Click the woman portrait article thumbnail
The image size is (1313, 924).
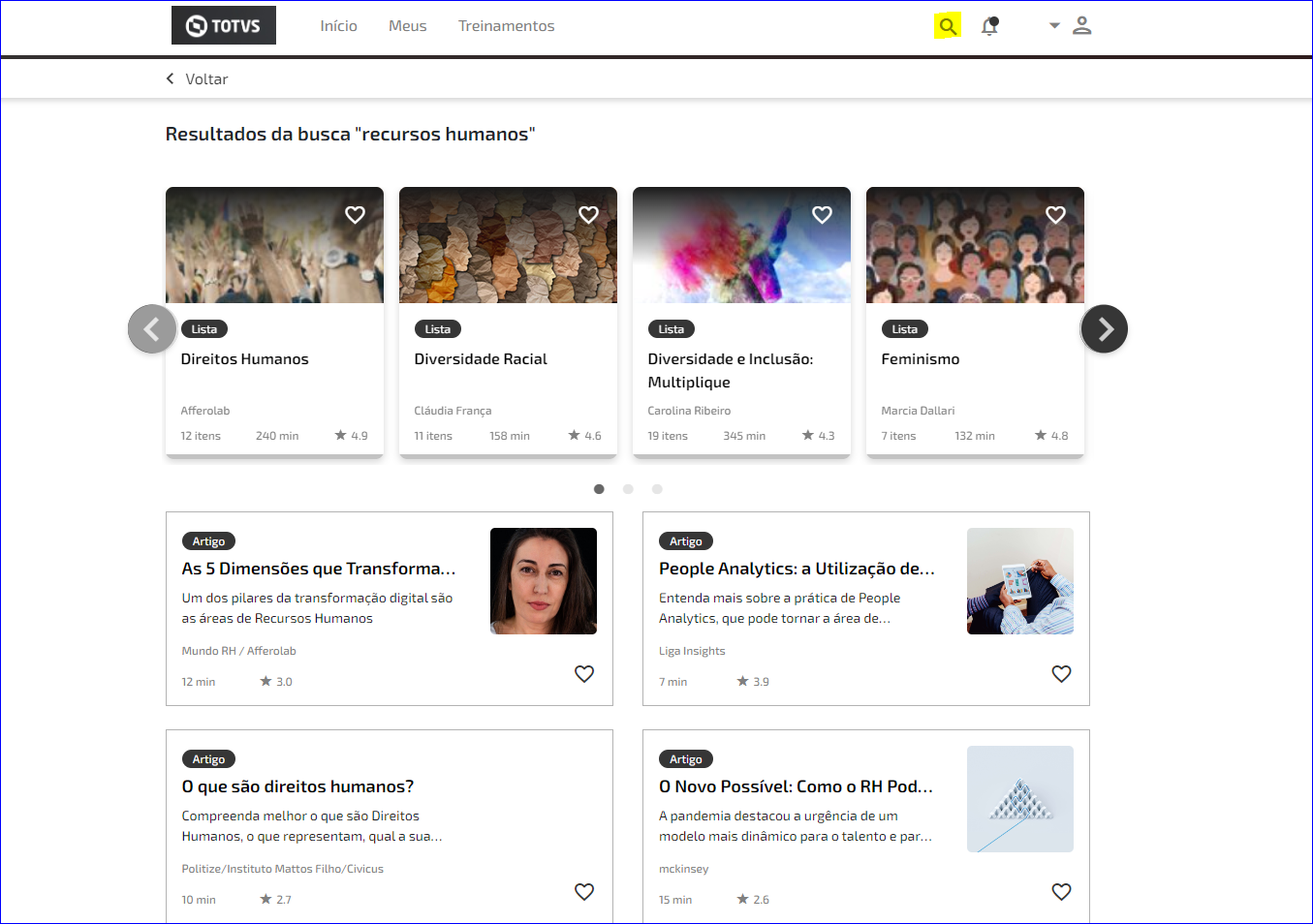tap(544, 581)
